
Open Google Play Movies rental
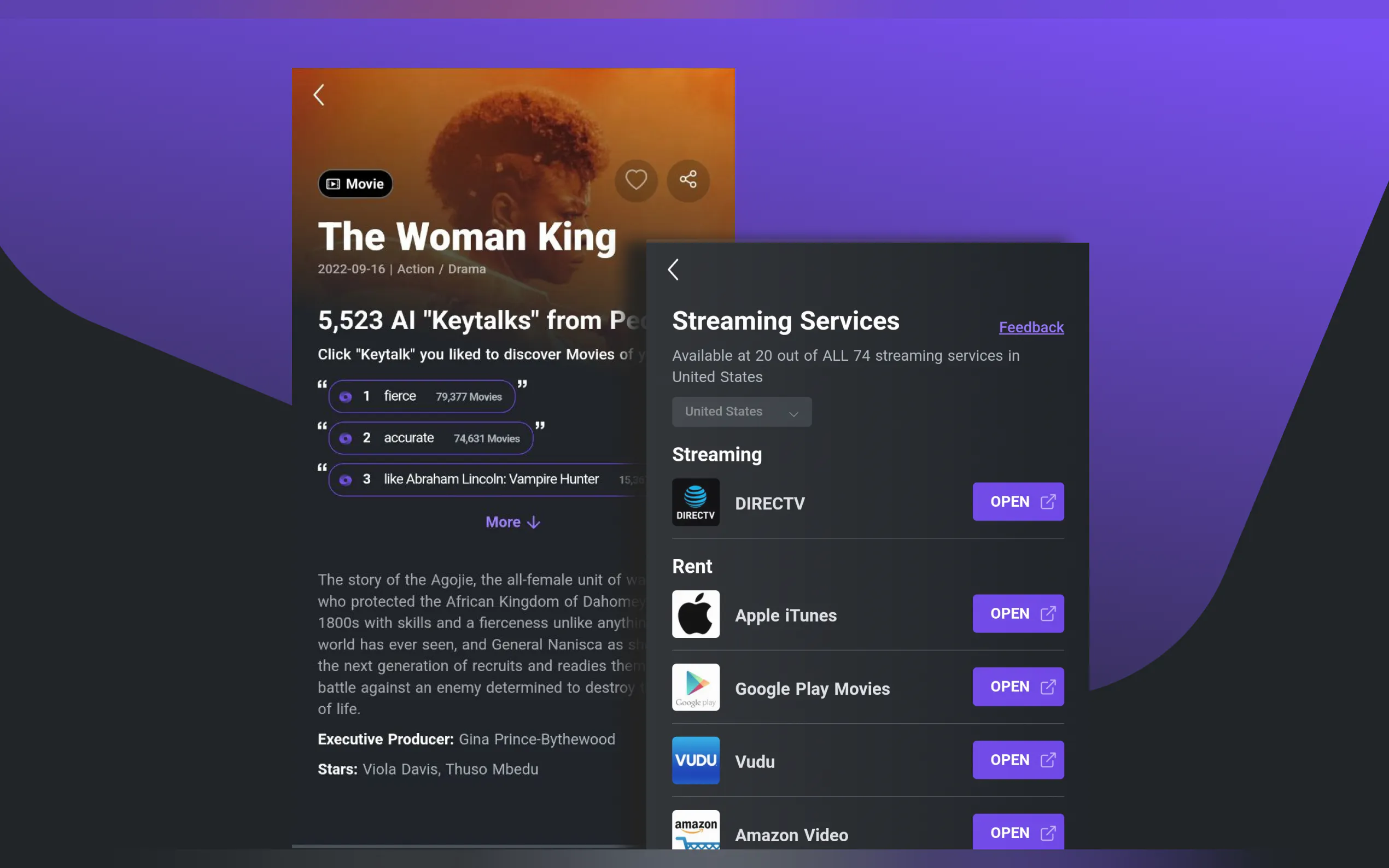(x=1018, y=687)
